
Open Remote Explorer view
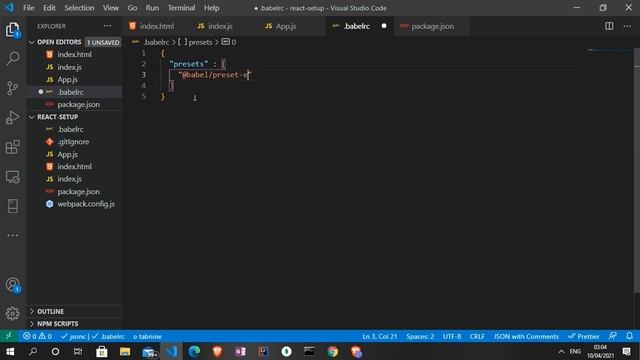(13, 177)
